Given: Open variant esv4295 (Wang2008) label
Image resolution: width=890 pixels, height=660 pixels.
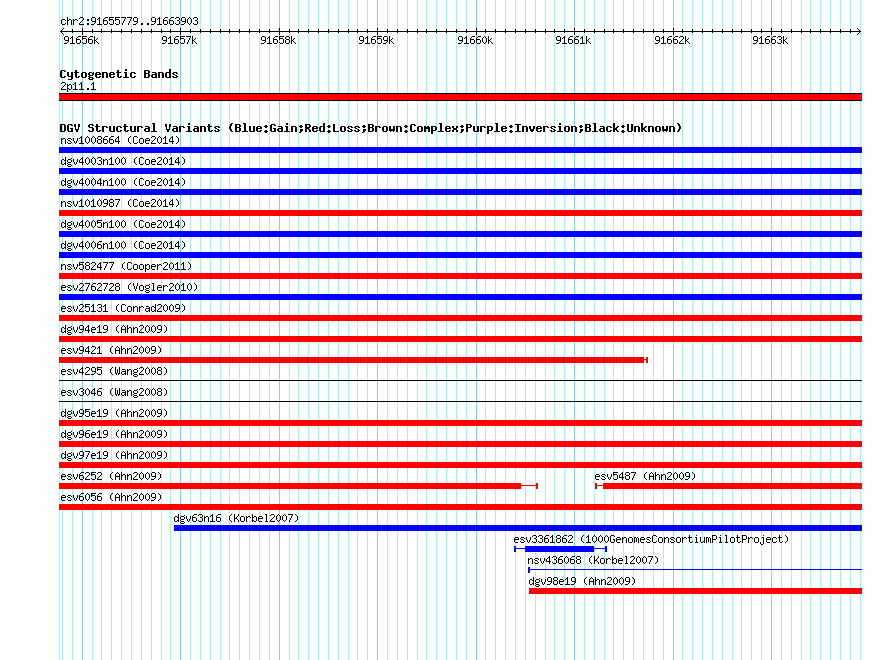Looking at the screenshot, I should pyautogui.click(x=114, y=371).
